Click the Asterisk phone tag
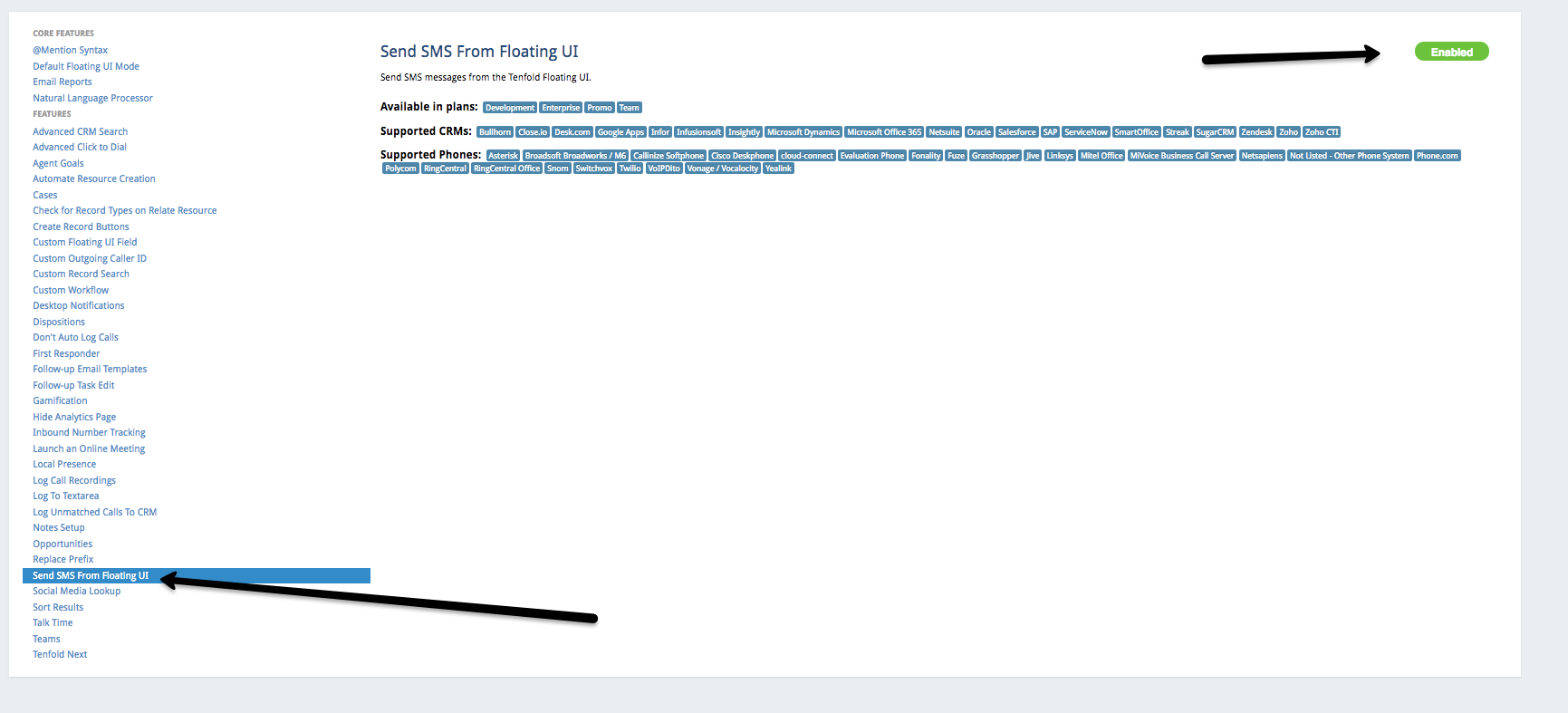This screenshot has width=1568, height=713. [504, 156]
